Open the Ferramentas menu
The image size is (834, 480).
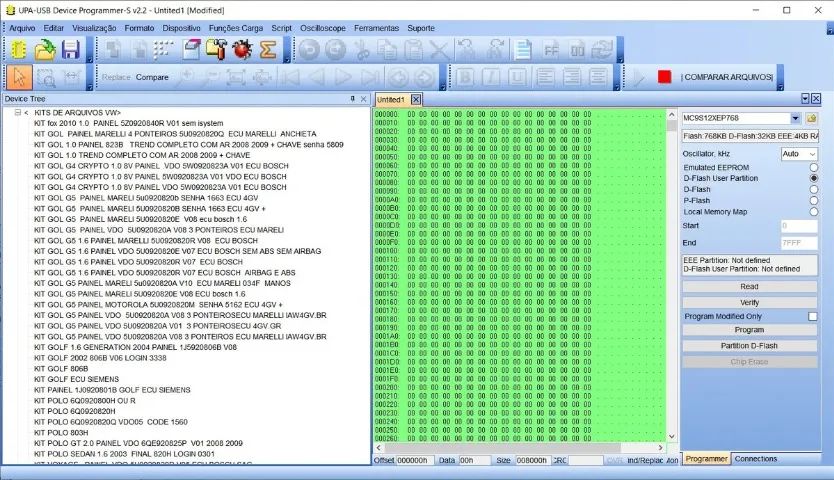[x=376, y=28]
